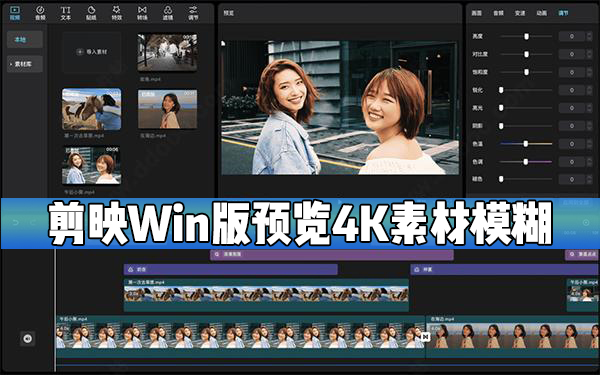Open the 调节 adjust icon in top-left toolbar
600x375 pixels.
coord(193,13)
